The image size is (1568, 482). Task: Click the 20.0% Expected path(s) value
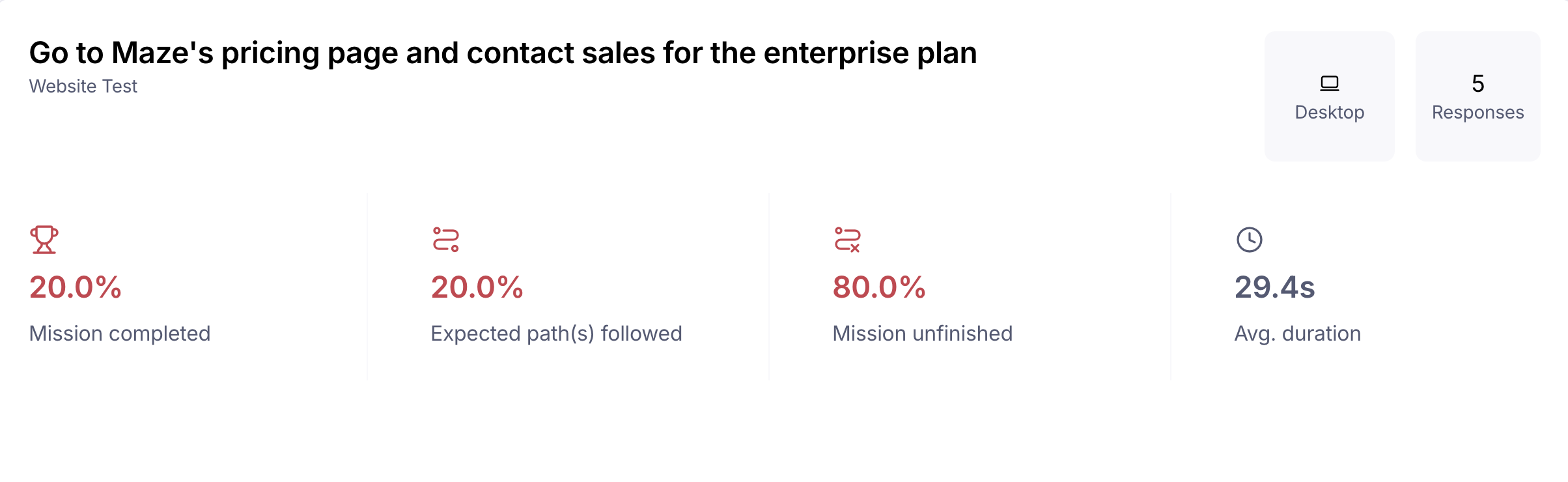(477, 287)
